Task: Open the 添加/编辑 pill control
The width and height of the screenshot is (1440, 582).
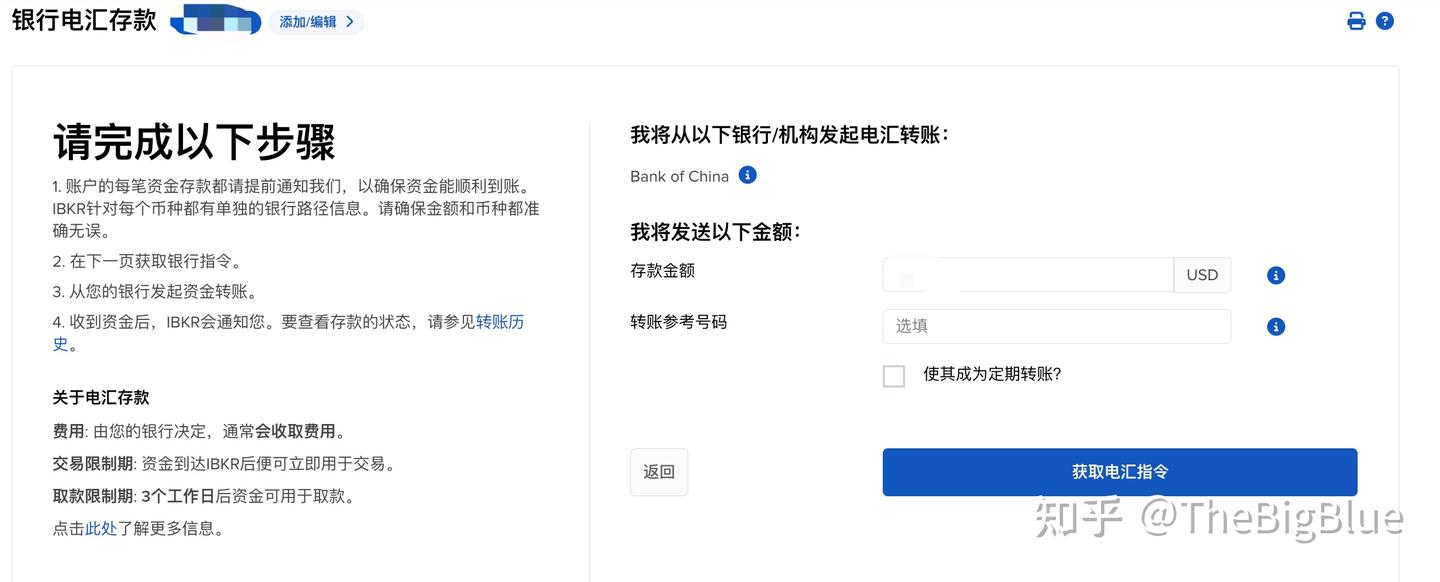Action: [315, 19]
